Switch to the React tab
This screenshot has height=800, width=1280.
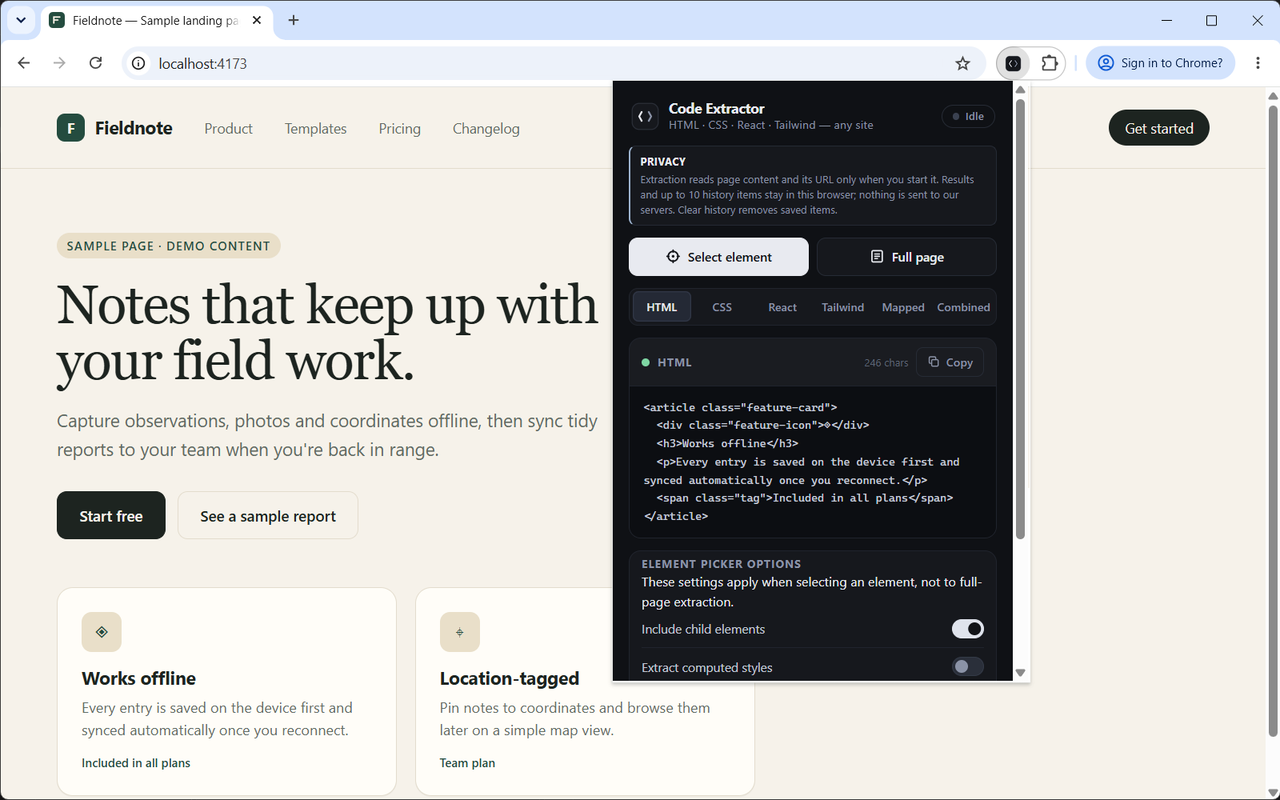(x=782, y=307)
